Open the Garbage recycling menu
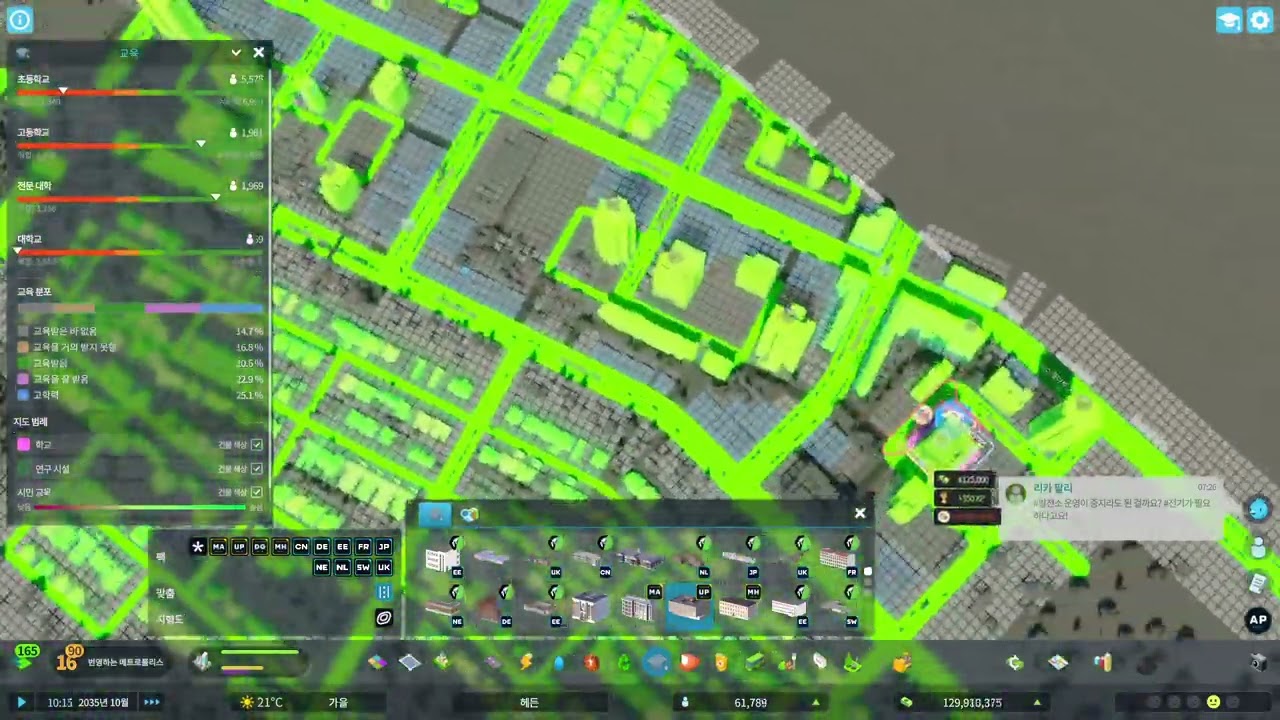The width and height of the screenshot is (1280, 720). click(624, 662)
